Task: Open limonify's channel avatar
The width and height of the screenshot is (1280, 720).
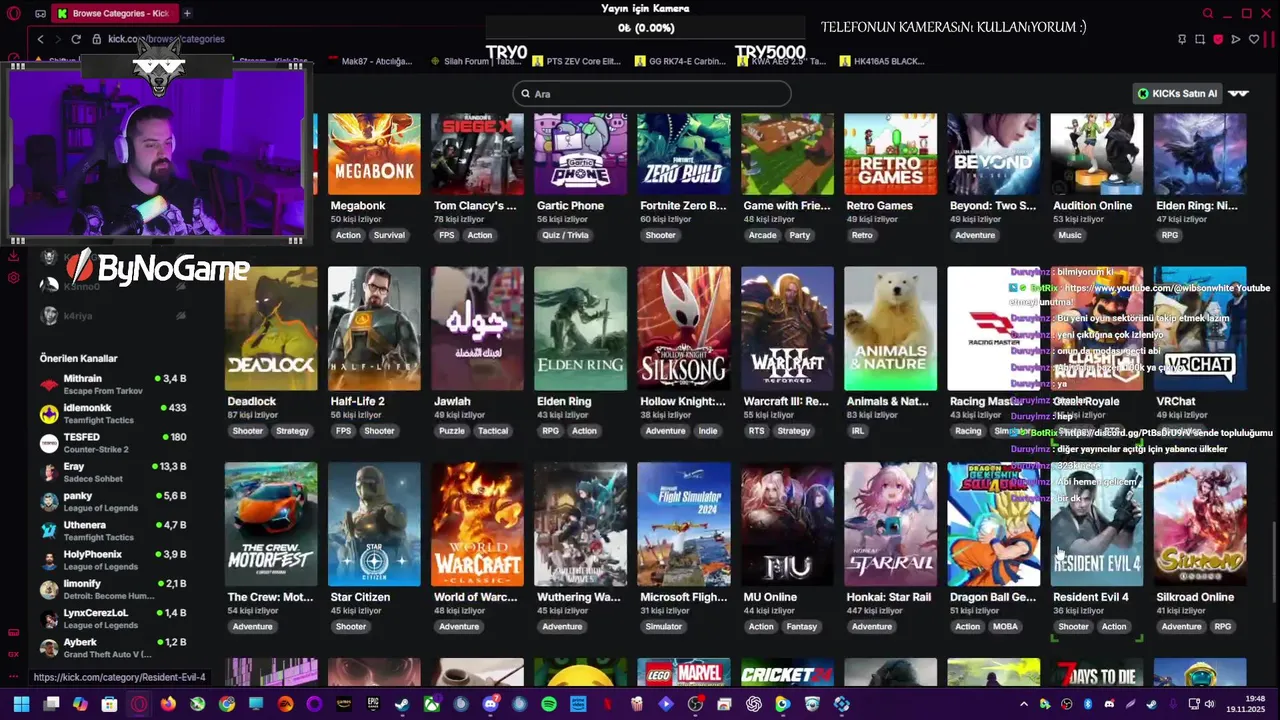Action: (49, 590)
